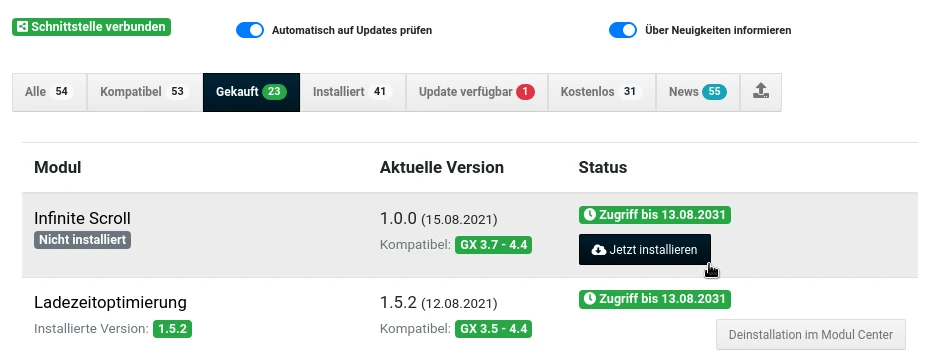
Task: Toggle Automatisch auf Updates prüfen switch
Action: point(250,30)
